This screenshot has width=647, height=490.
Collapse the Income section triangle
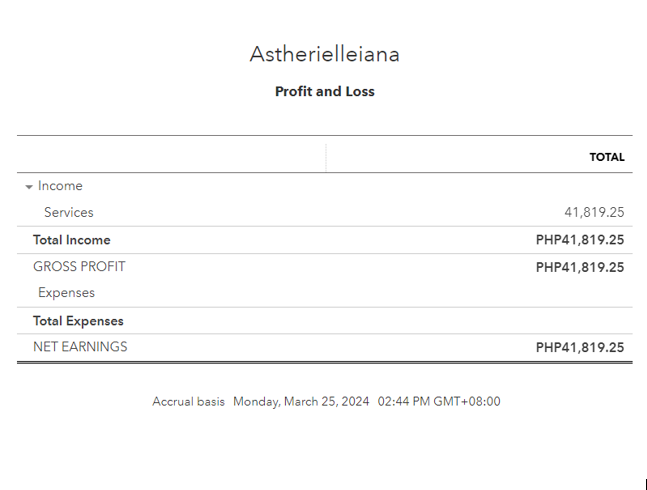[x=29, y=187]
